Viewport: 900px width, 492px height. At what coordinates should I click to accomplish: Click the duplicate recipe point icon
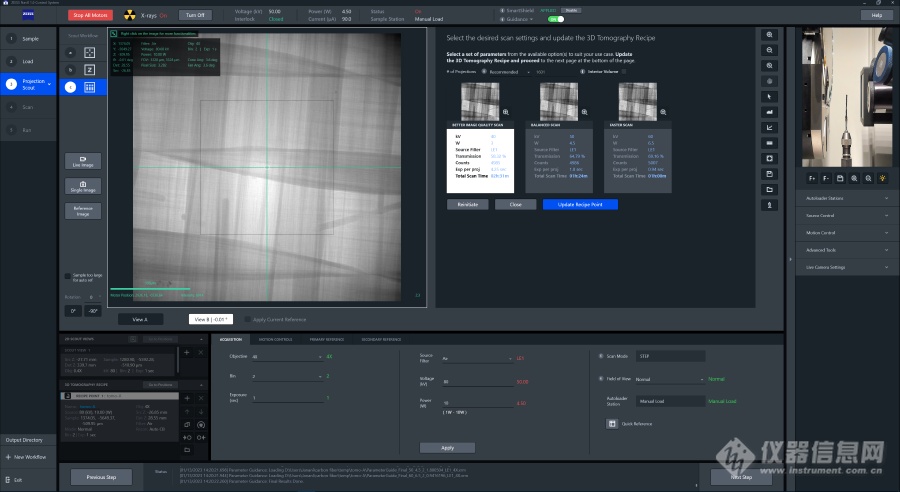tap(187, 425)
